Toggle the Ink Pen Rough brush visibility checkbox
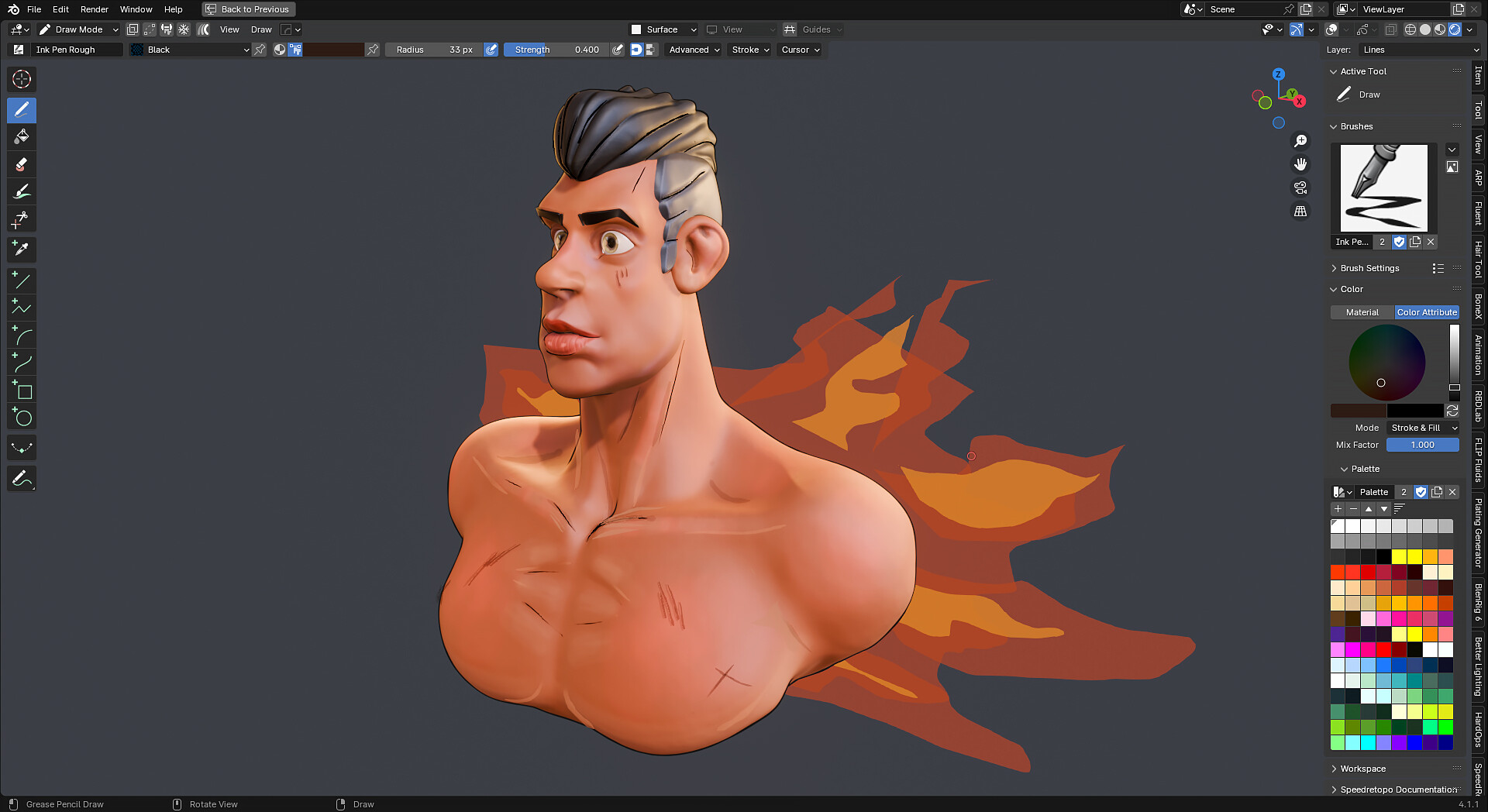The height and width of the screenshot is (812, 1488). tap(1399, 242)
